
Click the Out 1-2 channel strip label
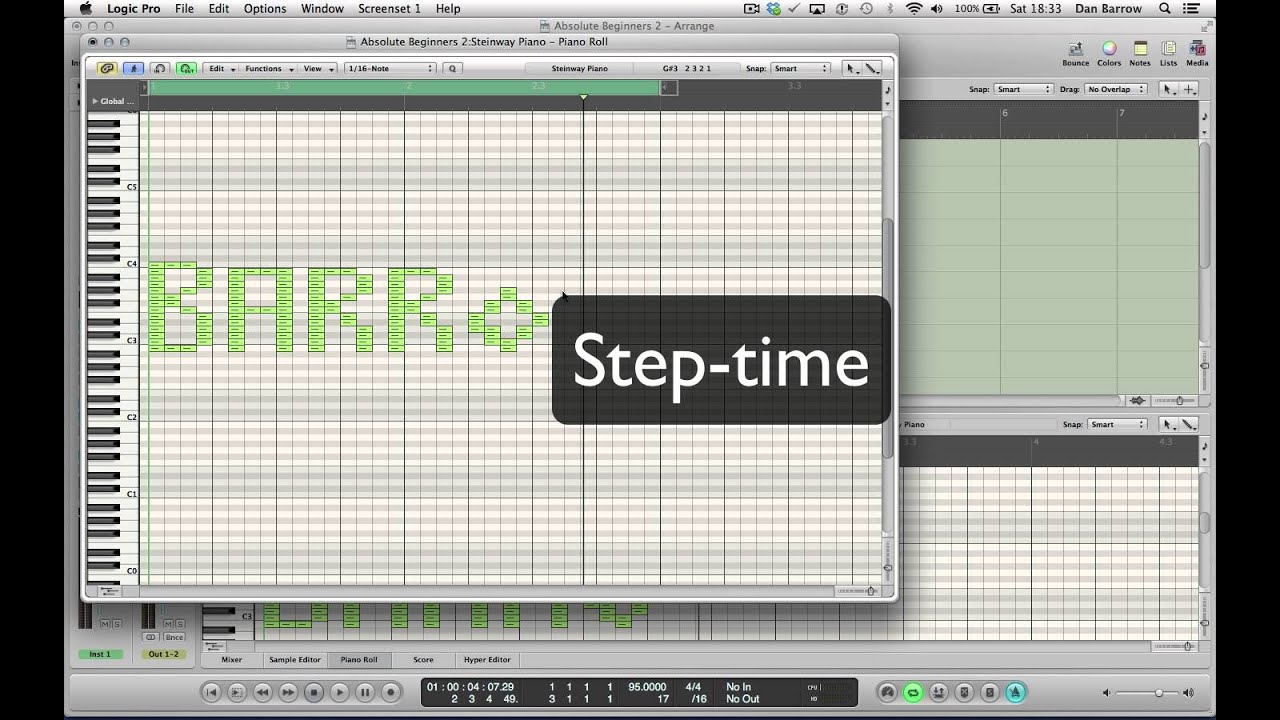(x=162, y=654)
